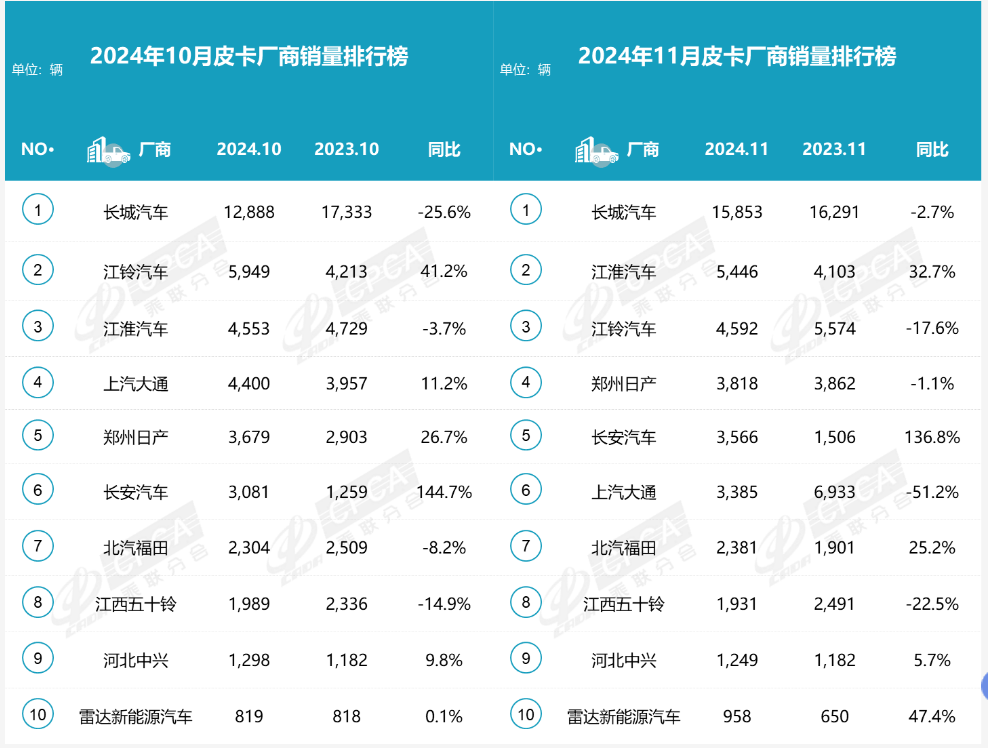Click the sales value 5,446
Screen dimensions: 988x748
pos(737,272)
